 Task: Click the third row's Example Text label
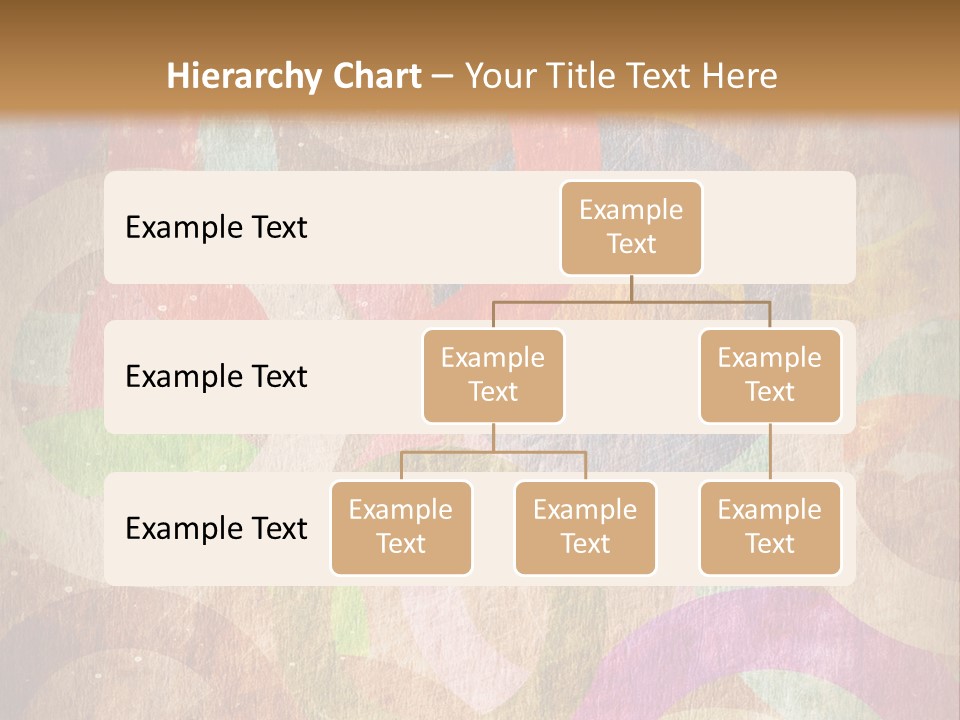[x=216, y=528]
